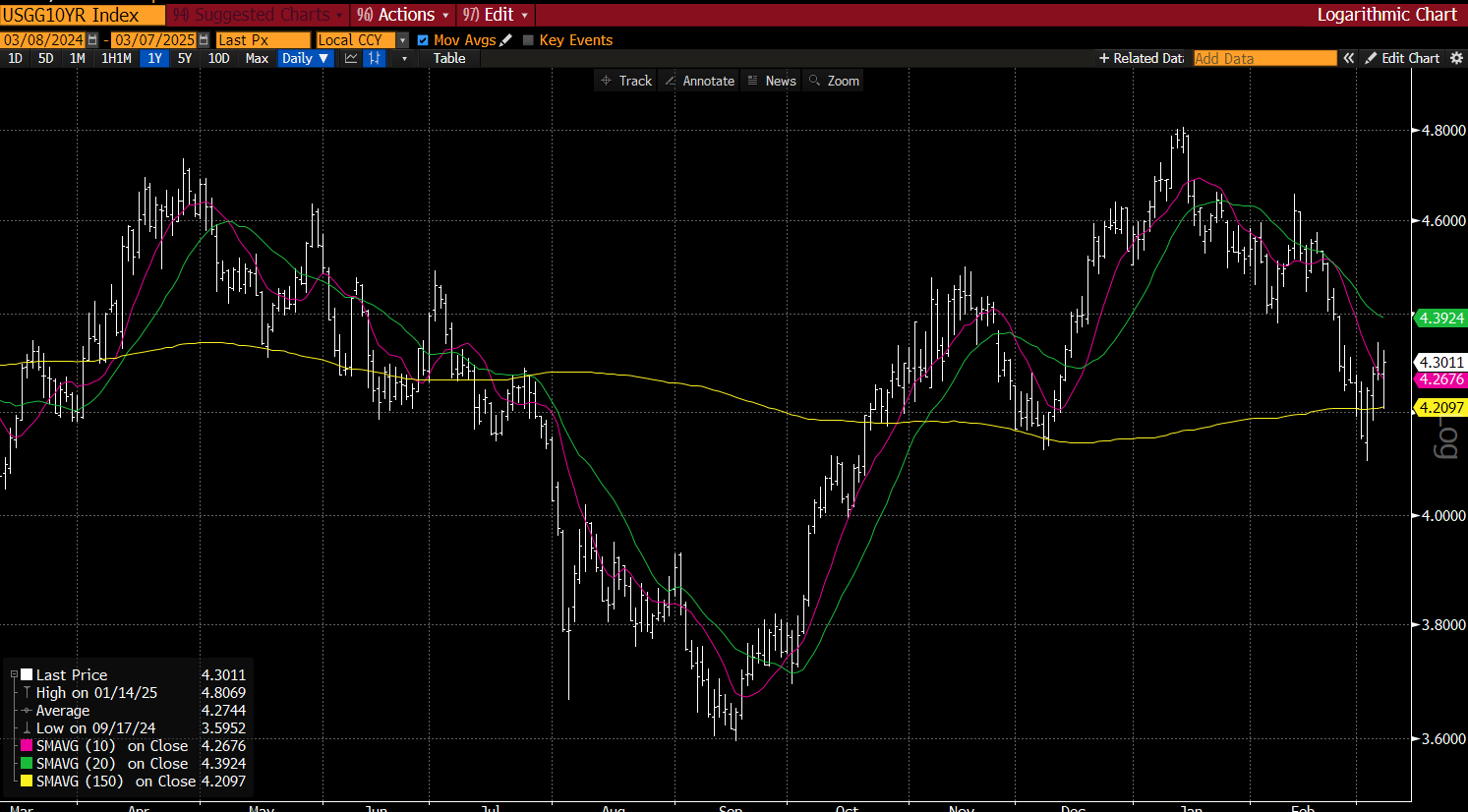Switch to Table view

coord(449,59)
